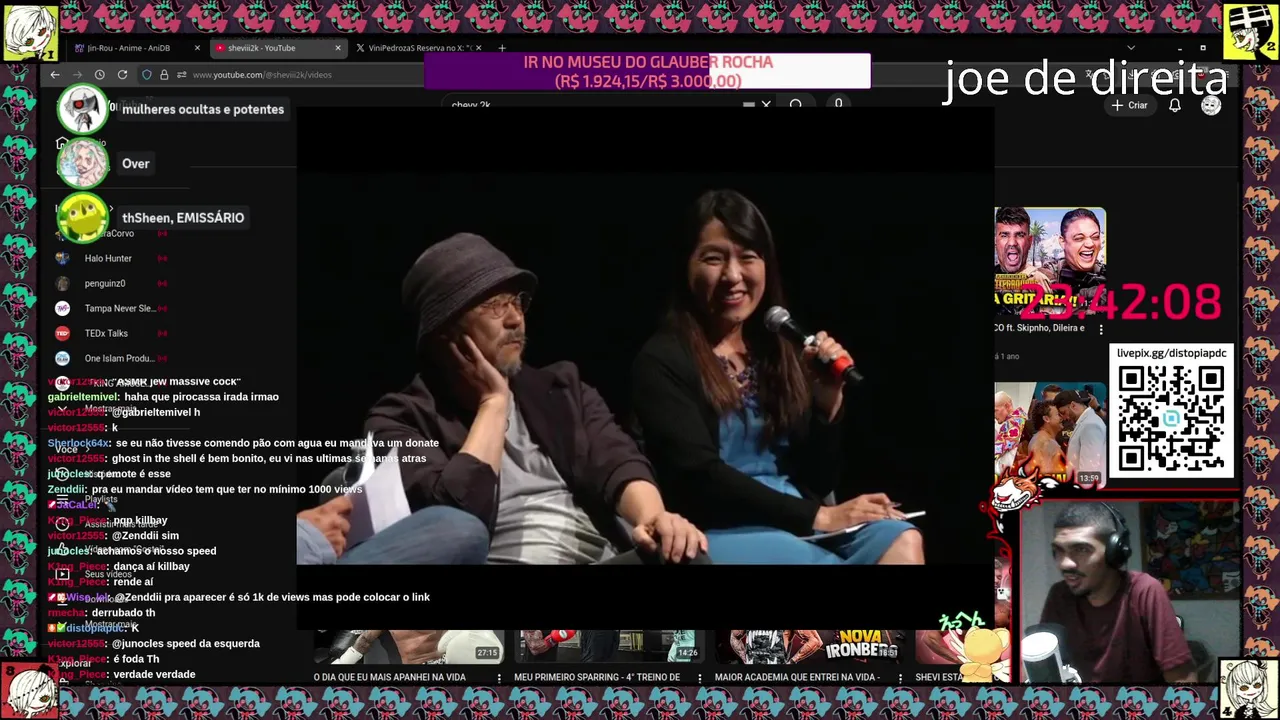
Task: Open the 27:15 video thumbnail
Action: click(407, 647)
